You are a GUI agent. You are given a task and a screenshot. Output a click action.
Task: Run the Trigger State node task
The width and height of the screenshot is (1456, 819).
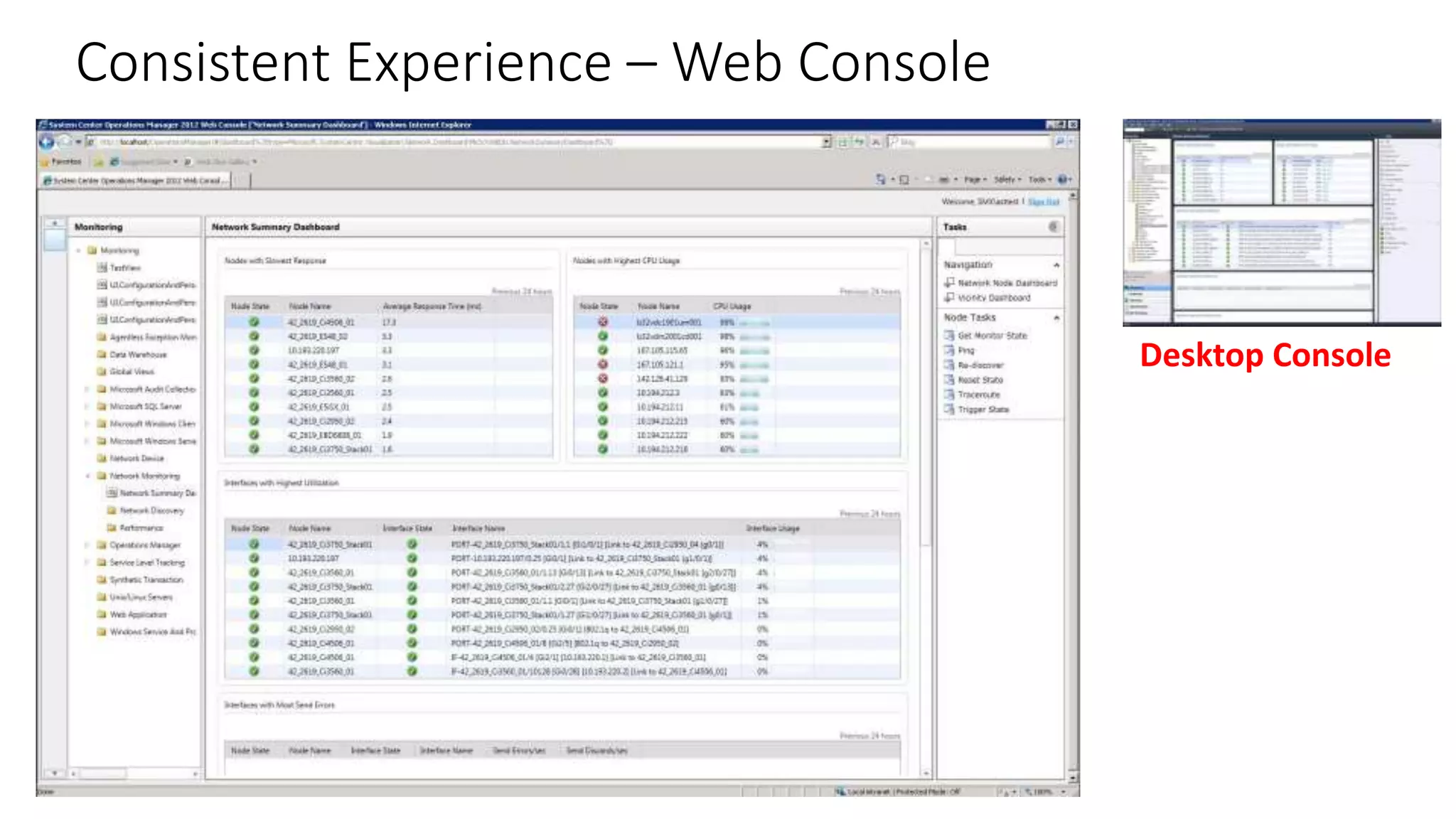[x=983, y=409]
